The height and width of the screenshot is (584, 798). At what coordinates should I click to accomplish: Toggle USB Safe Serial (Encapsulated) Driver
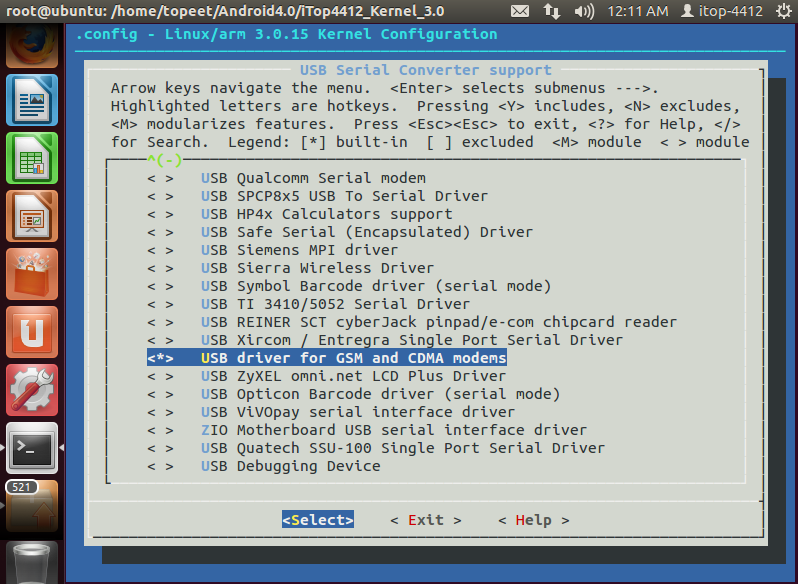339,232
